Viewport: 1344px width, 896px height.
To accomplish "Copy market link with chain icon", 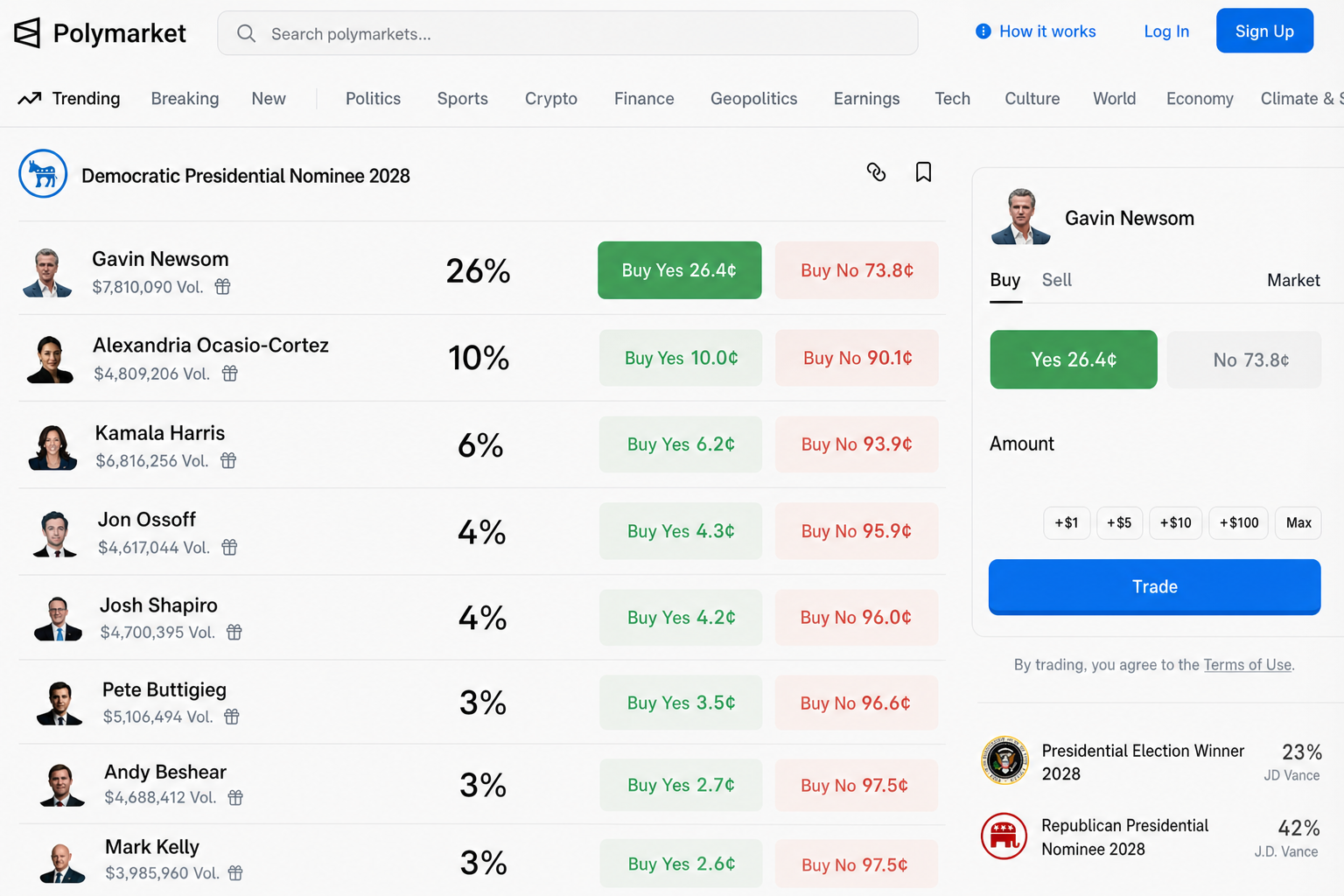I will tap(876, 171).
